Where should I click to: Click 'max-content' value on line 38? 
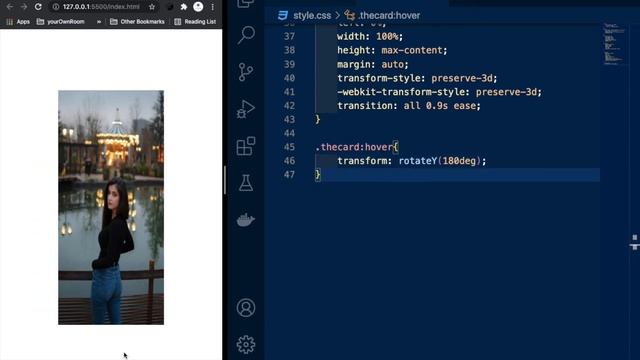[x=412, y=50]
